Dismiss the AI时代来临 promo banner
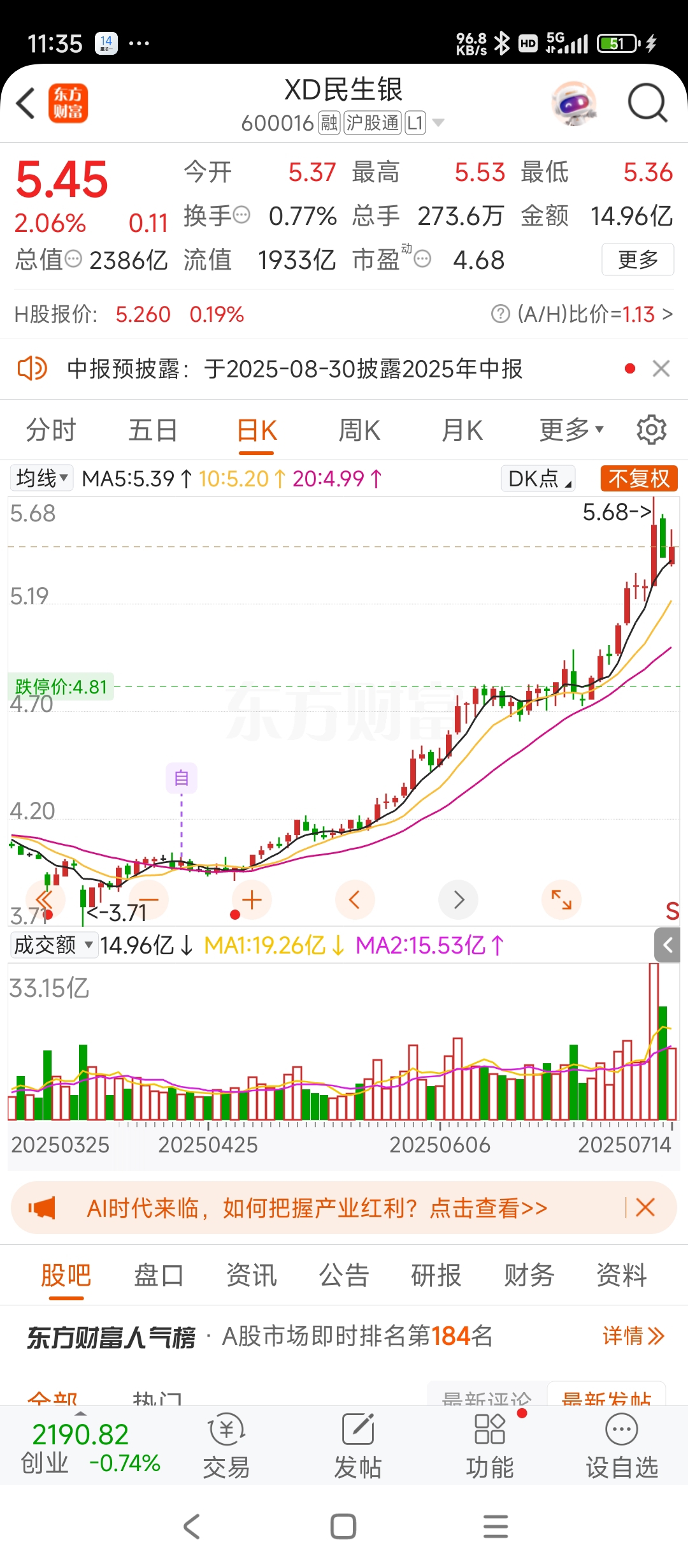The image size is (688, 1568). coord(645,1207)
